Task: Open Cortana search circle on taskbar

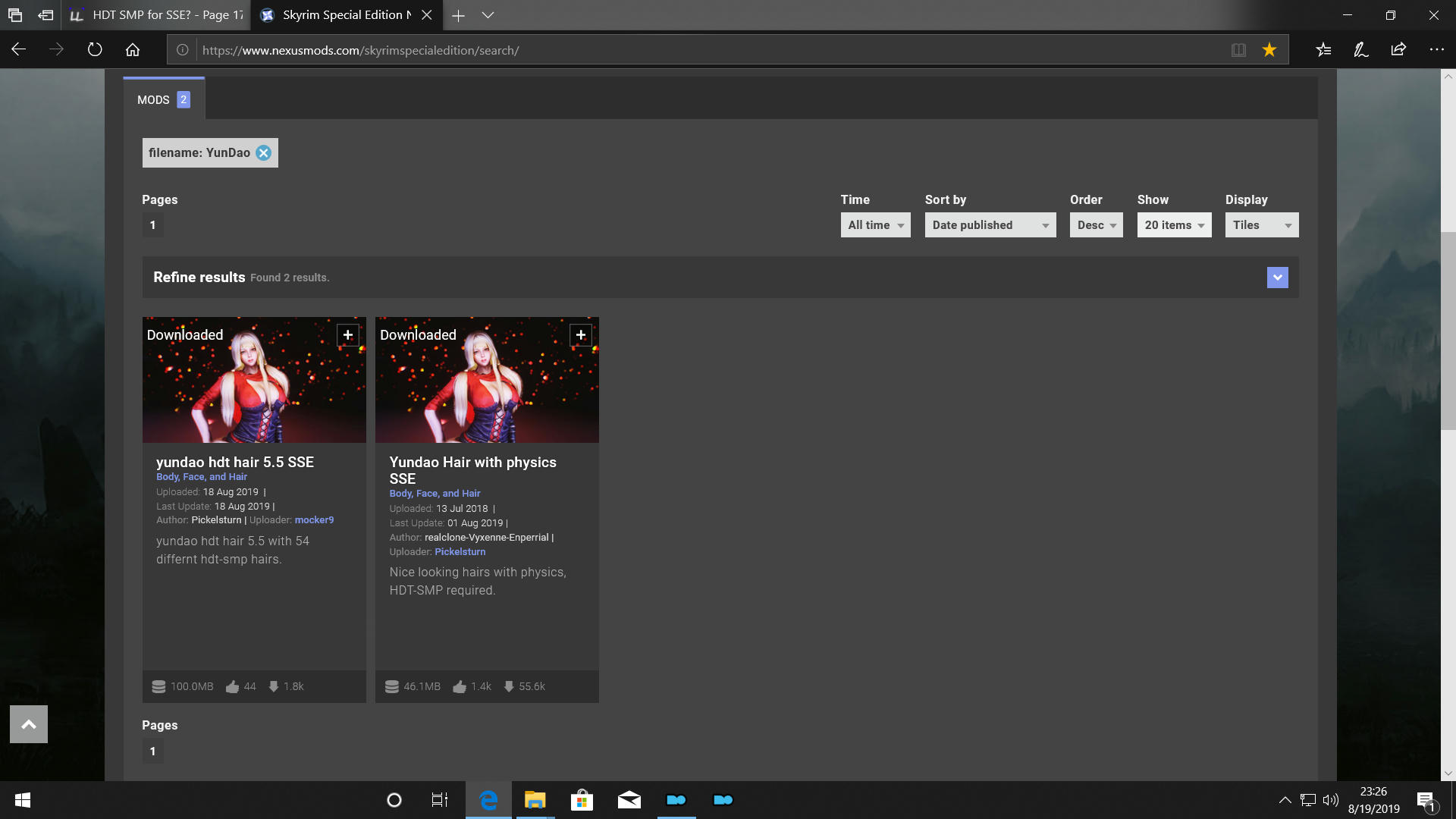Action: (x=394, y=800)
